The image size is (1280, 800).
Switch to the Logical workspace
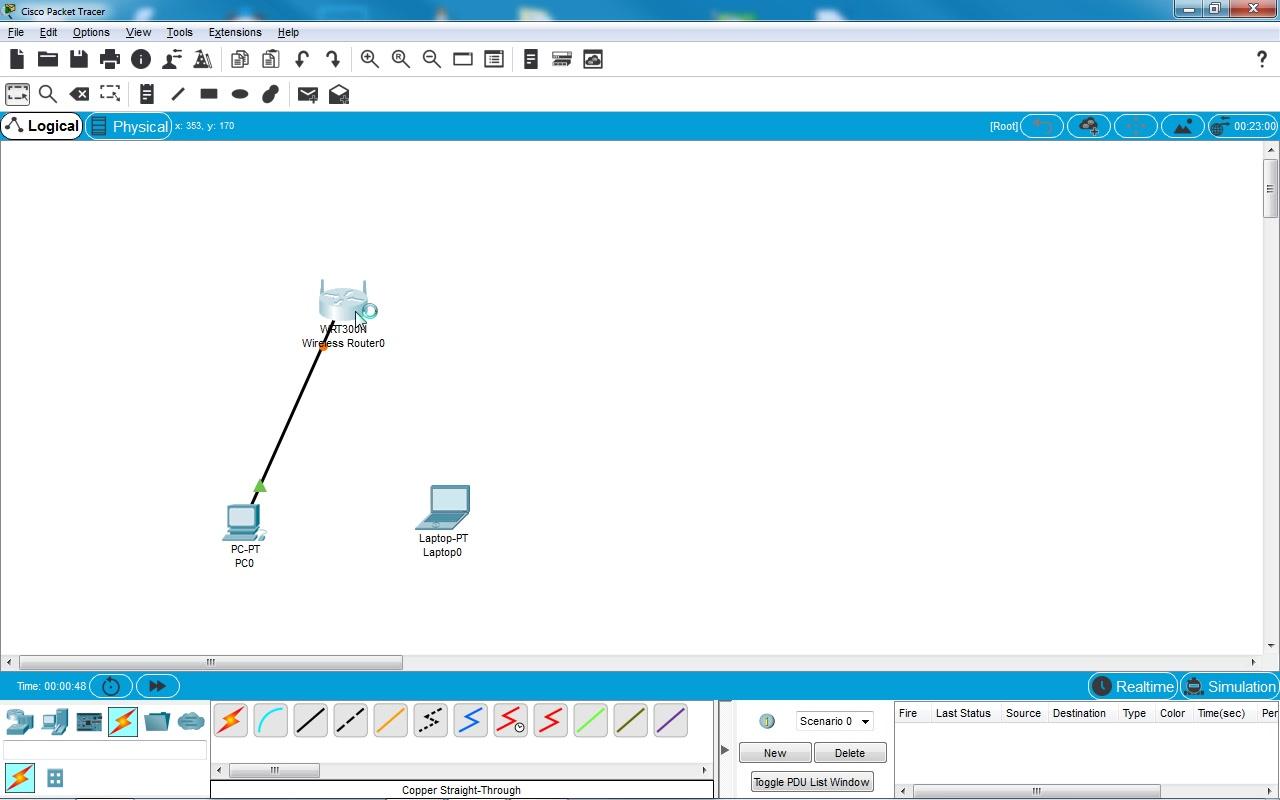point(42,126)
